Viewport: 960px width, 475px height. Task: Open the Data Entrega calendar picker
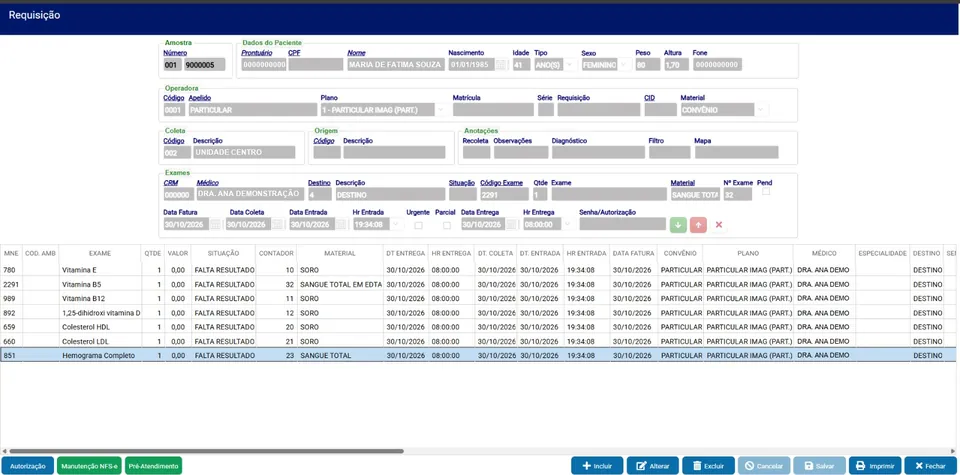511,225
